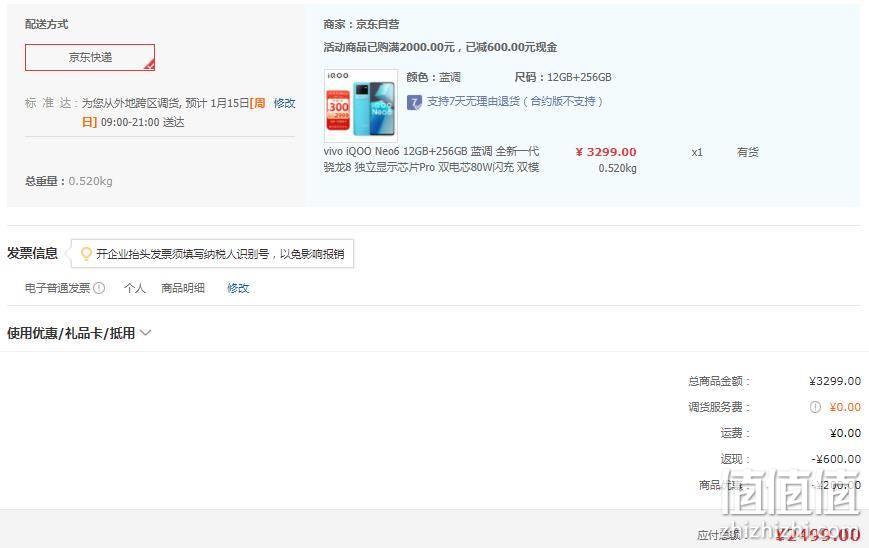
Task: Select the 京东快递 delivery option
Action: coord(90,58)
